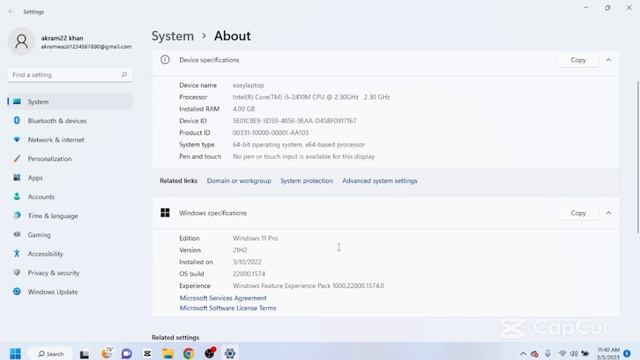Open Time & language settings
Viewport: 640px width, 360px height.
tap(70, 216)
